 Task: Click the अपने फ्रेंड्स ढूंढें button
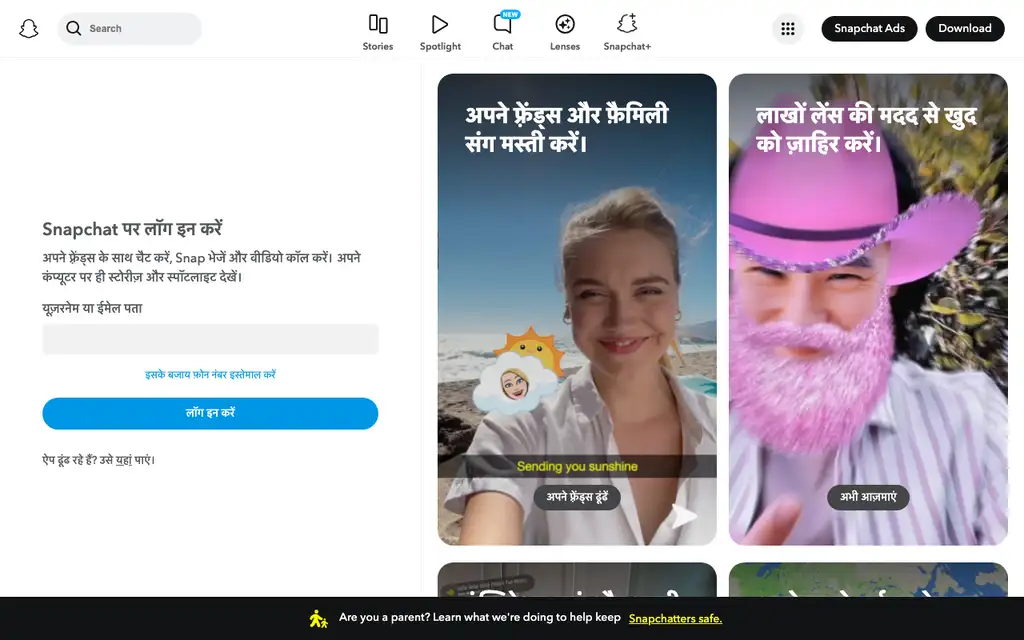(577, 497)
